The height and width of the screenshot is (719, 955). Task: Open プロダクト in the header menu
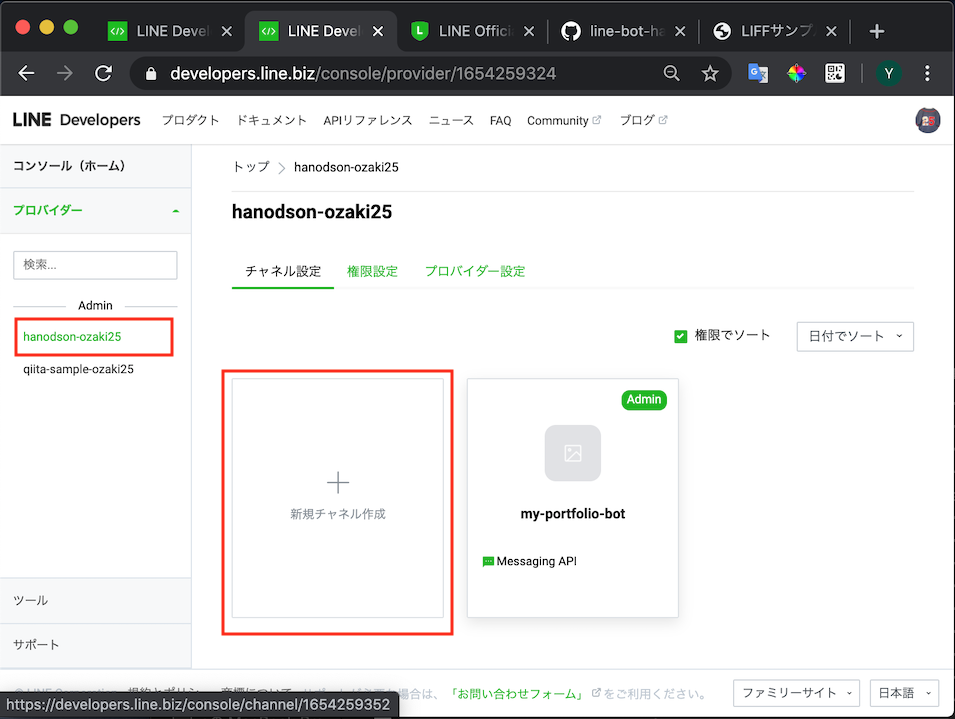[x=190, y=120]
